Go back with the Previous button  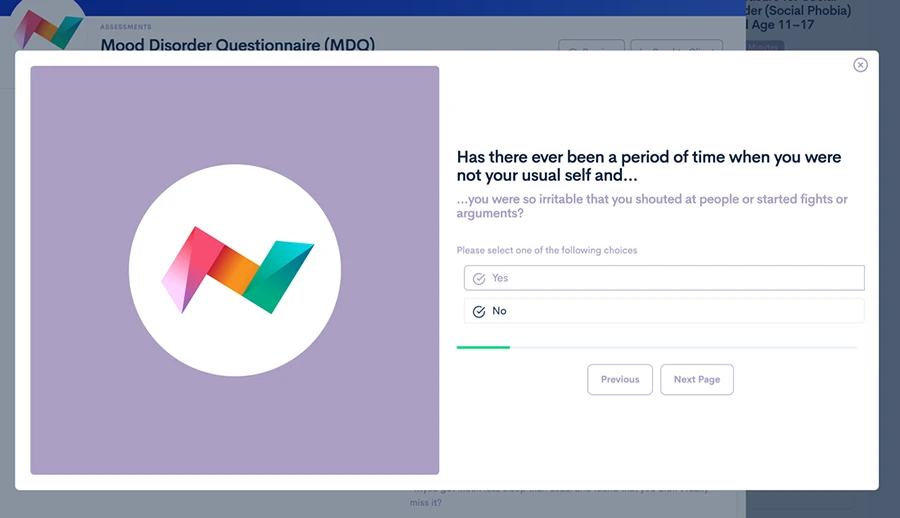point(620,380)
